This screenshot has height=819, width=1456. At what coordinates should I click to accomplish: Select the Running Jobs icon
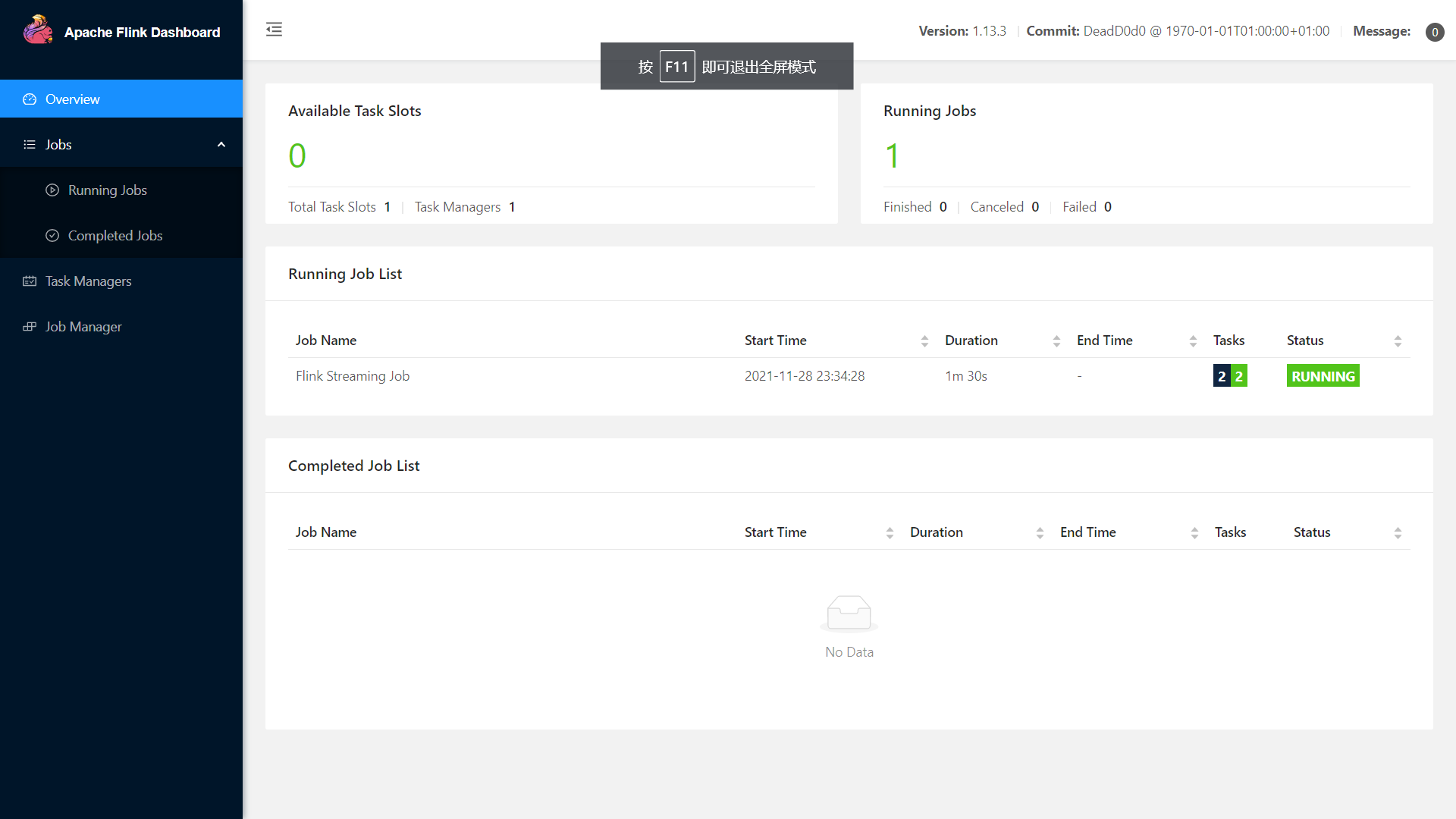[x=53, y=190]
